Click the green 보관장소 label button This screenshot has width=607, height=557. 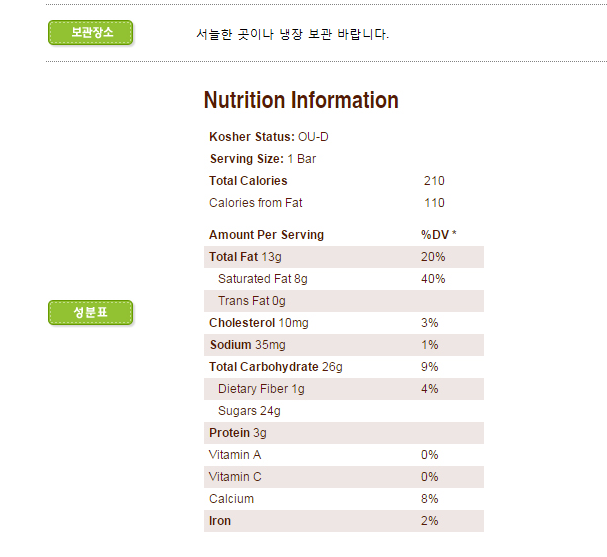pyautogui.click(x=91, y=33)
